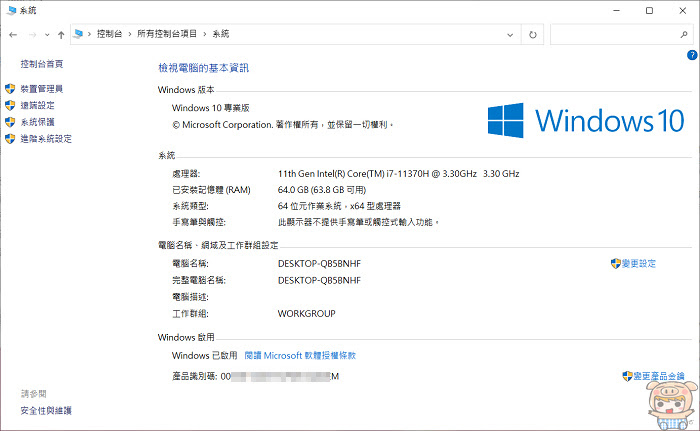The image size is (700, 431).
Task: Open Help with the blue question mark
Action: (x=692, y=55)
